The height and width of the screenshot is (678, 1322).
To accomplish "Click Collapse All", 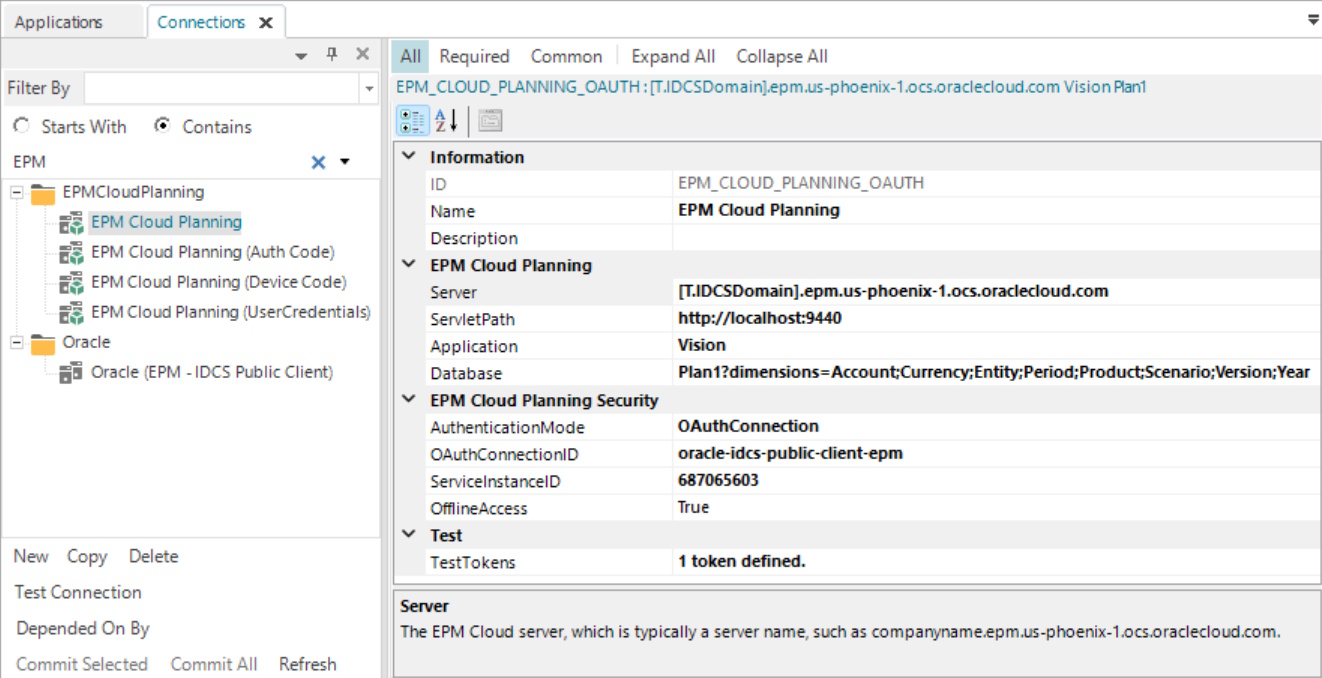I will click(x=782, y=56).
